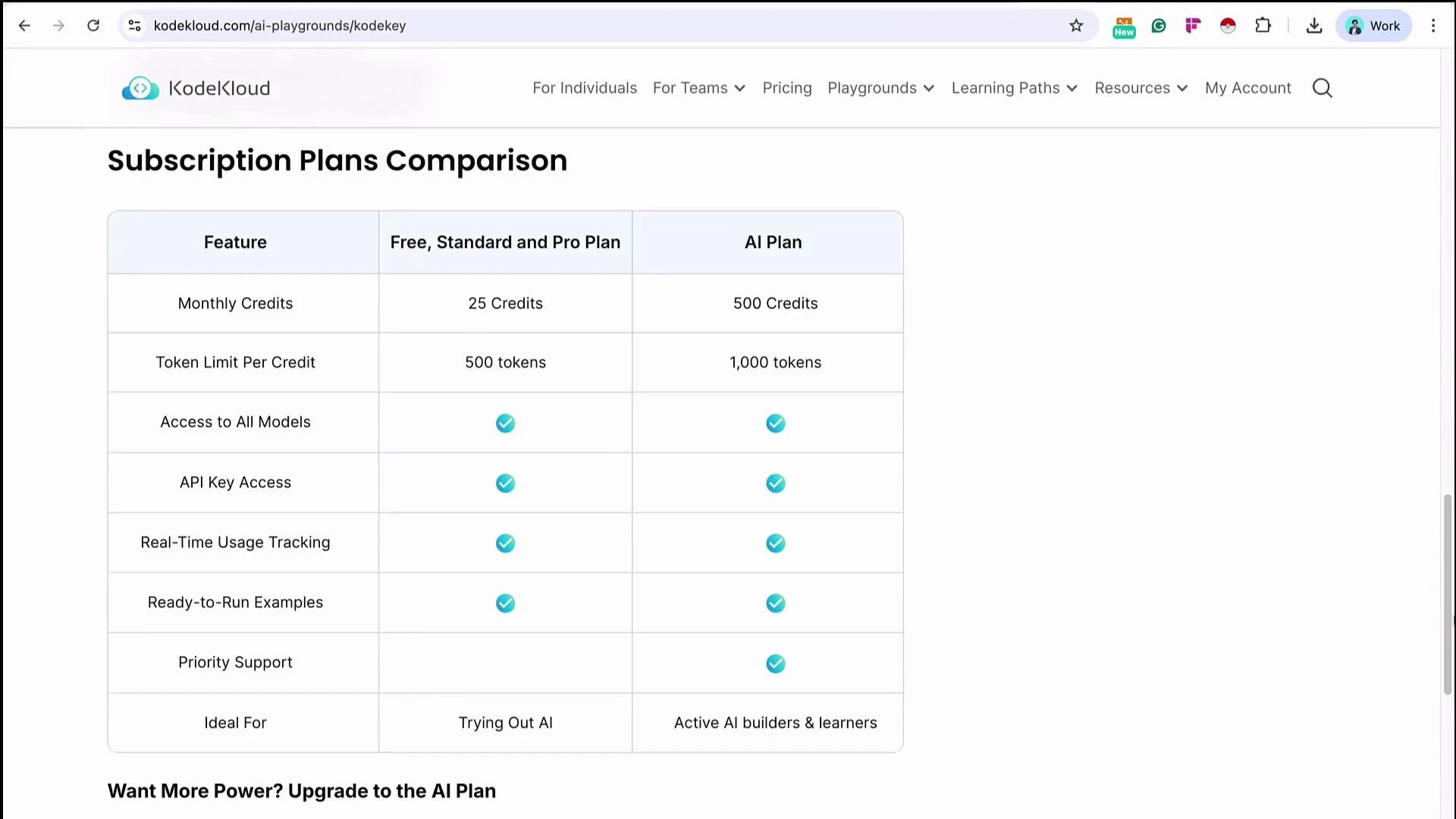Open the extension with green New badge
The width and height of the screenshot is (1456, 819).
coord(1124,27)
